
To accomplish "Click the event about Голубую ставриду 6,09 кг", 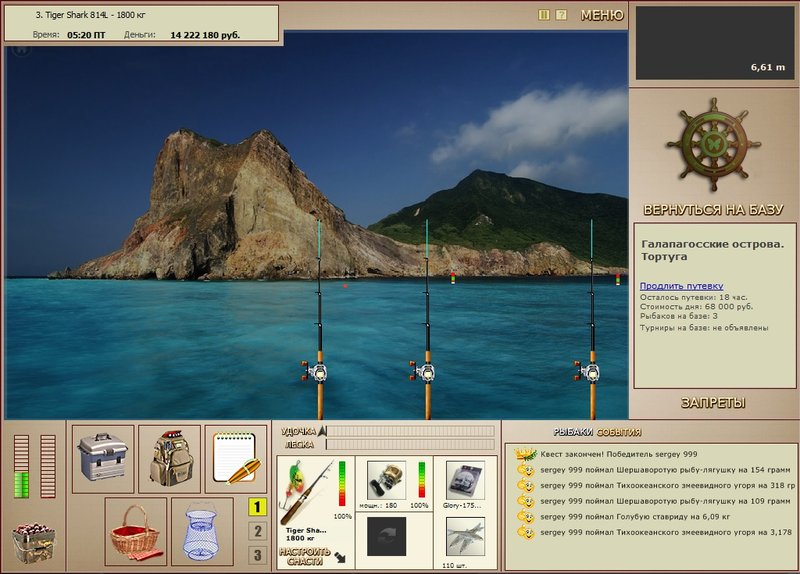I will pos(635,517).
